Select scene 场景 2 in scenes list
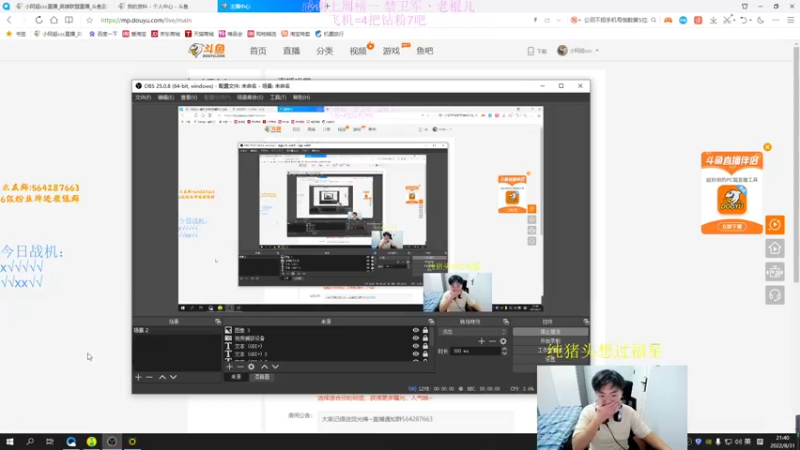Image resolution: width=800 pixels, height=450 pixels. (177, 330)
